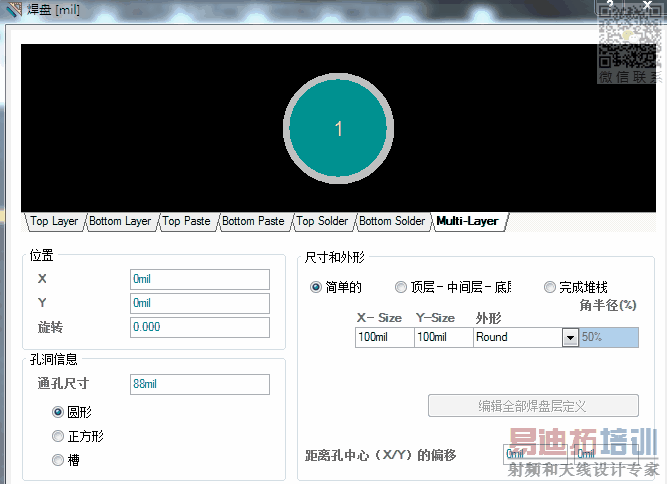Switch to the Top Layer tab

pyautogui.click(x=54, y=222)
